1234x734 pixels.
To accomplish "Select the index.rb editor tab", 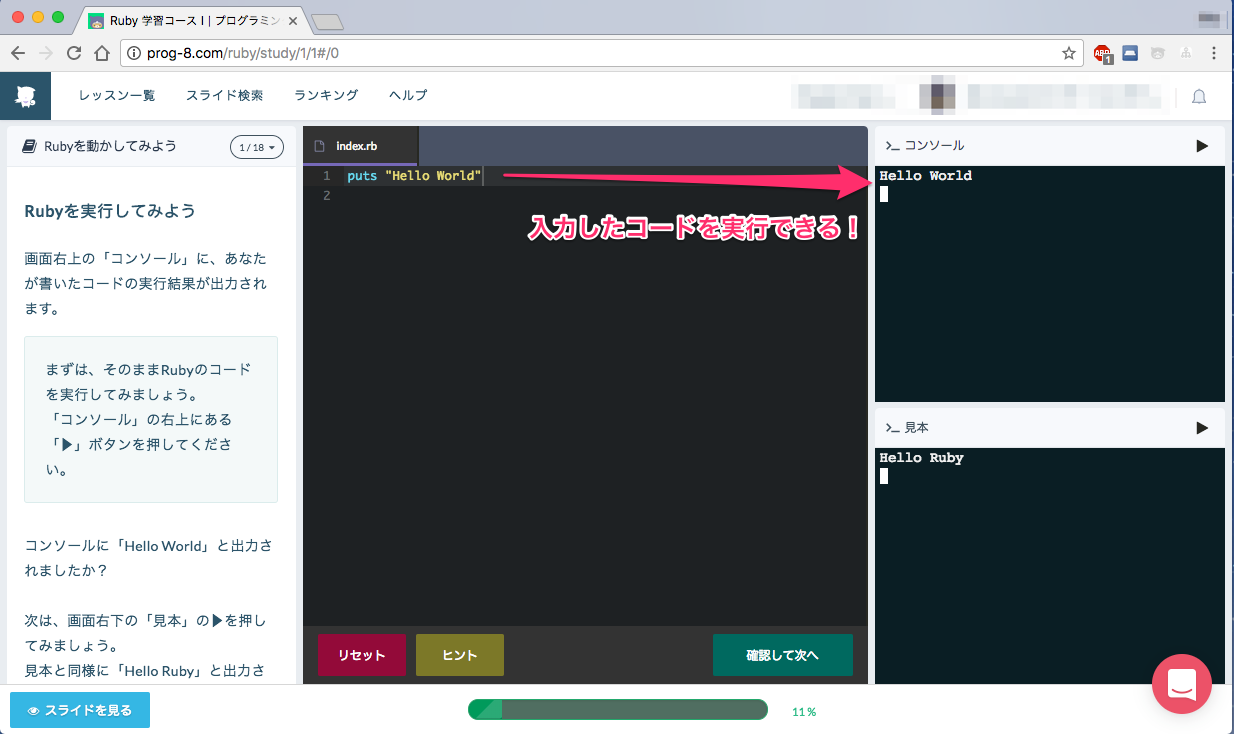I will click(360, 146).
